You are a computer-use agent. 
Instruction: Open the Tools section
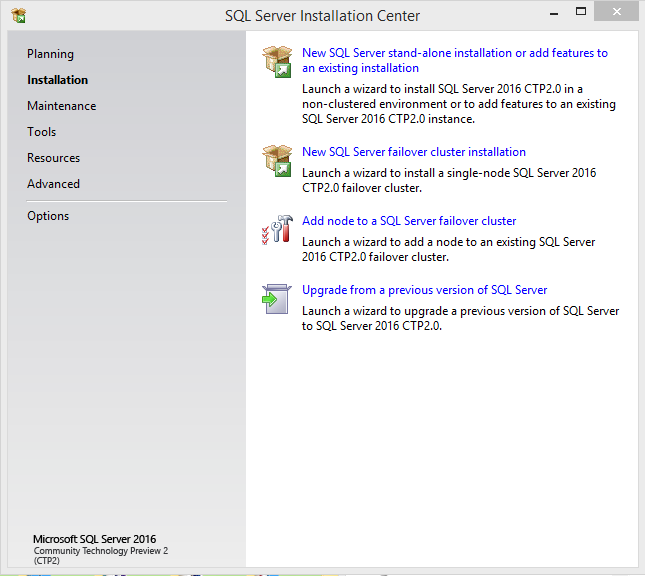pos(42,132)
